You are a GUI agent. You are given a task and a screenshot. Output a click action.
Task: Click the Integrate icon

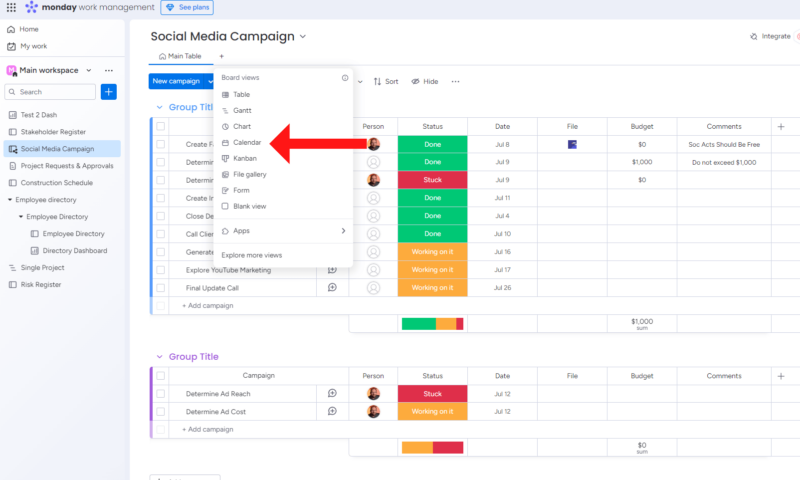coord(754,36)
